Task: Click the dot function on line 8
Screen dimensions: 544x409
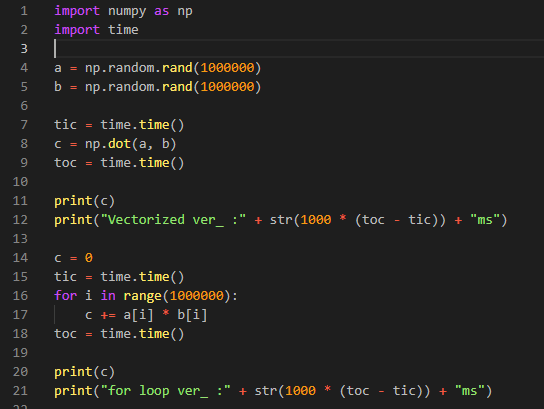Action: pos(119,144)
